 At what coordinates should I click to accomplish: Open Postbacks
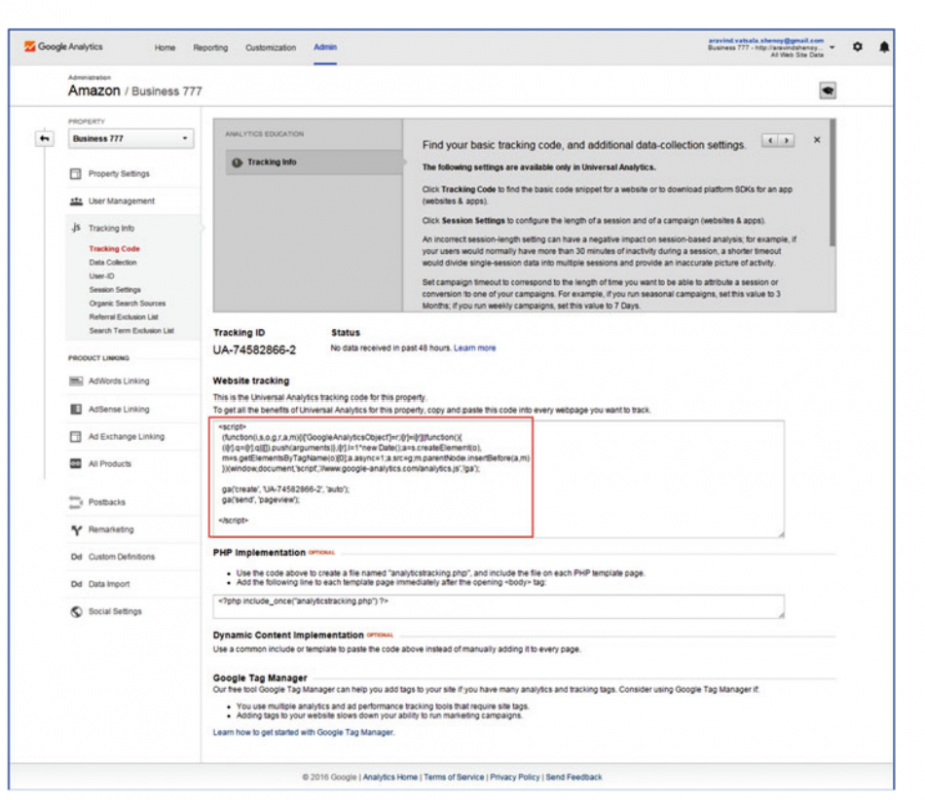107,502
